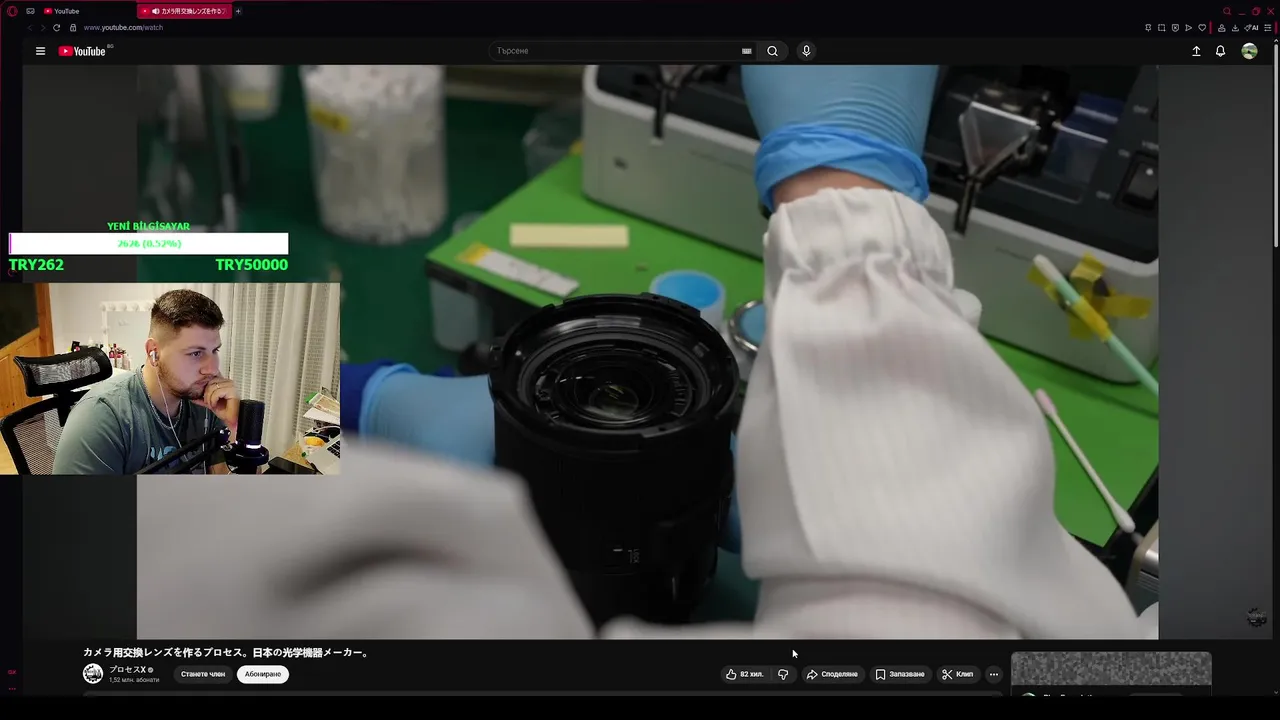The image size is (1280, 720).
Task: Open the YouTube hamburger guide menu
Action: 40,51
